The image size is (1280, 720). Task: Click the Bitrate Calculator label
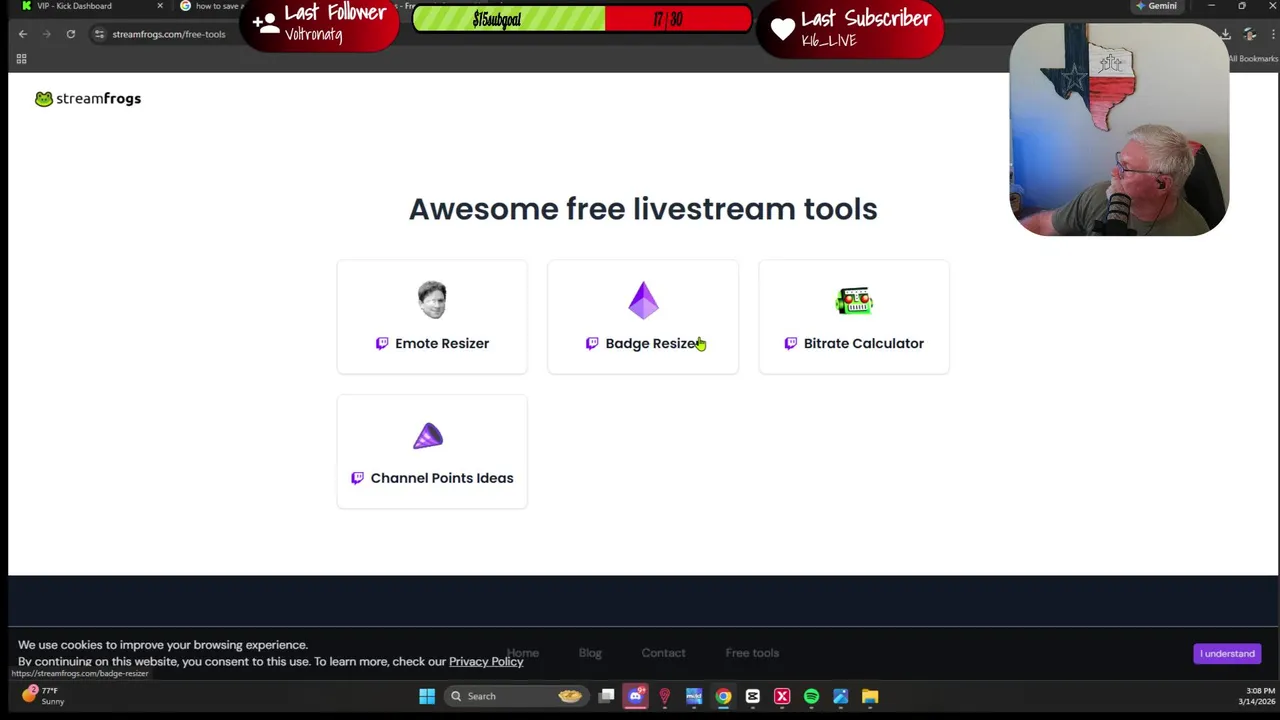(864, 343)
